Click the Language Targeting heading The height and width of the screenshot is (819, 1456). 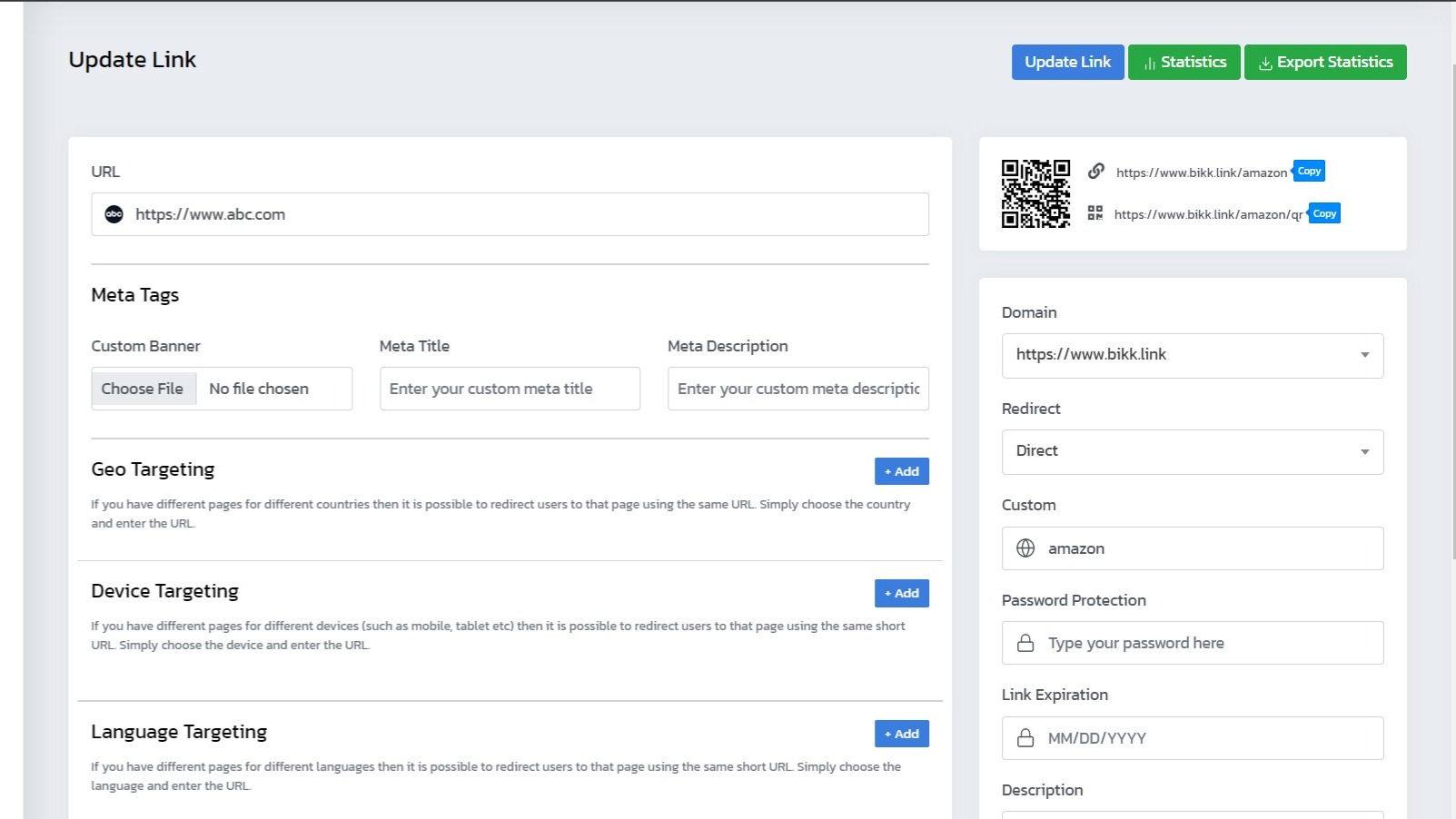tap(179, 732)
